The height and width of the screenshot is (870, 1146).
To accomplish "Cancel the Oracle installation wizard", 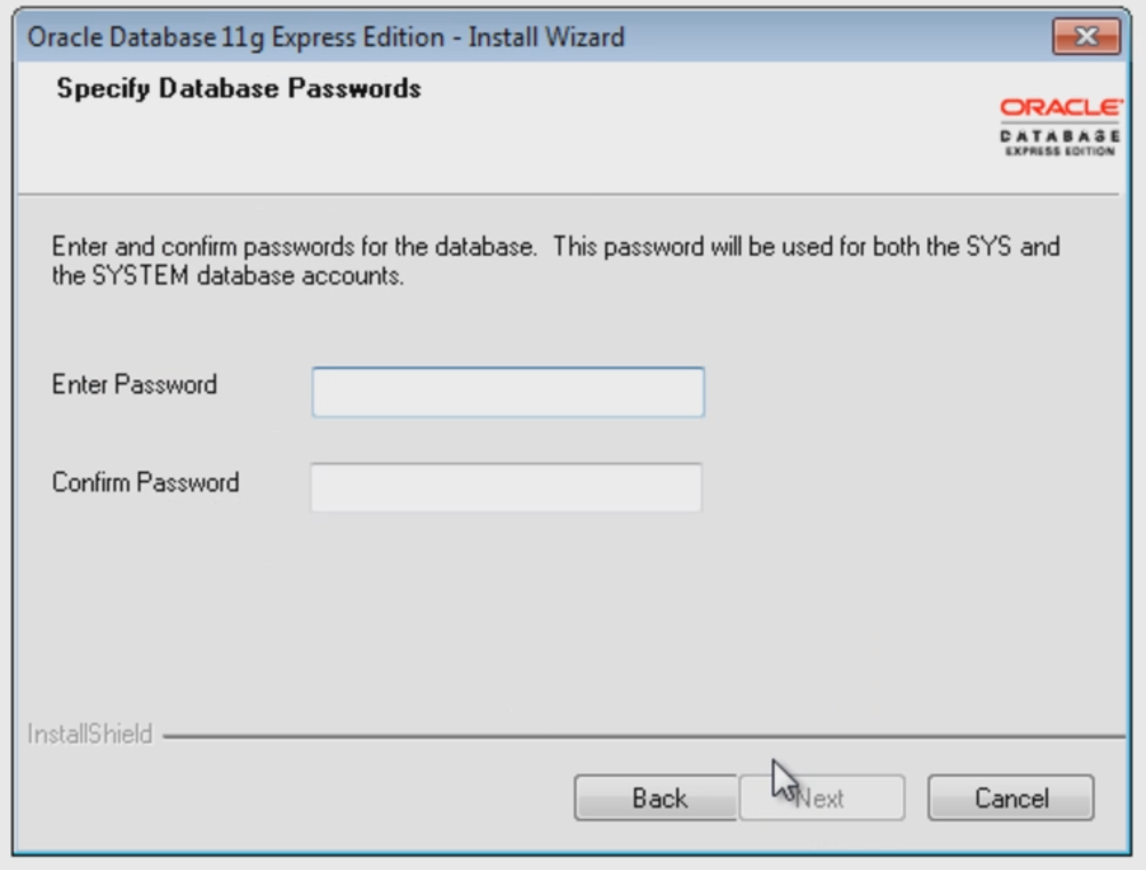I will pos(1011,798).
